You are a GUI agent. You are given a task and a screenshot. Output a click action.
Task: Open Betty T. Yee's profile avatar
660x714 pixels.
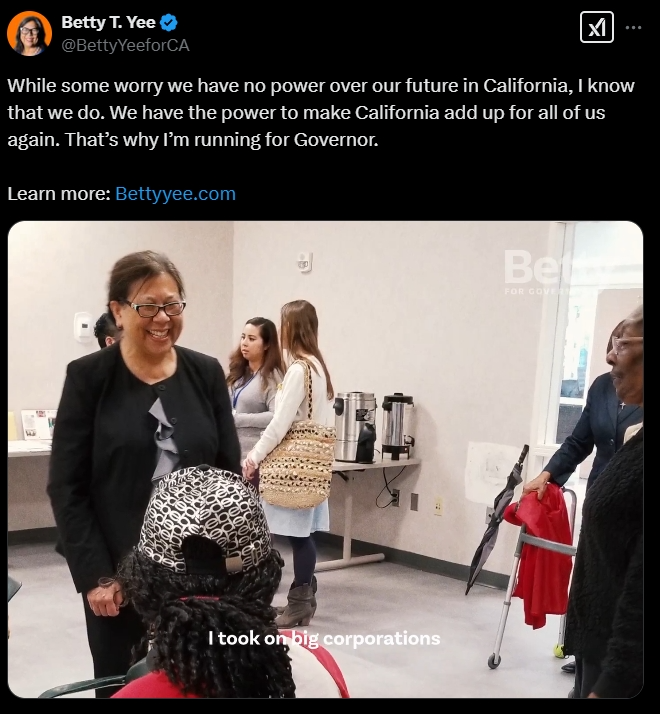coord(29,33)
